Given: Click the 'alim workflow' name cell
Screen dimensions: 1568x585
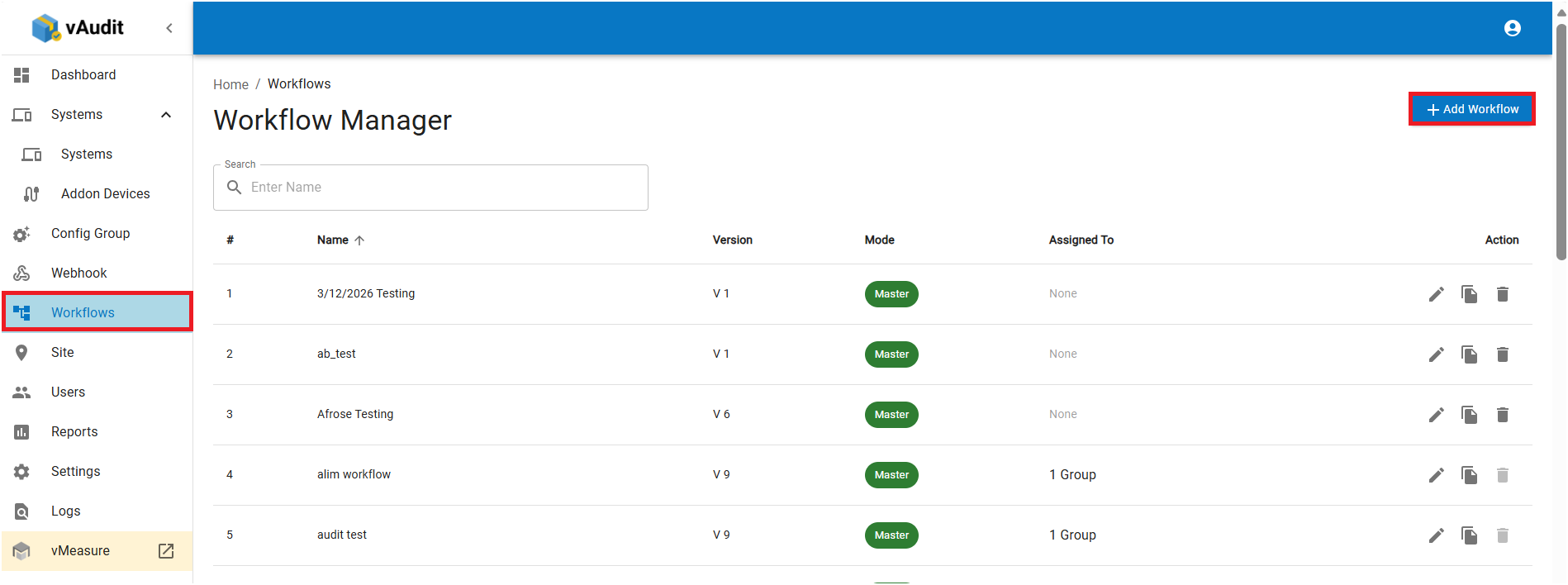Looking at the screenshot, I should point(354,475).
